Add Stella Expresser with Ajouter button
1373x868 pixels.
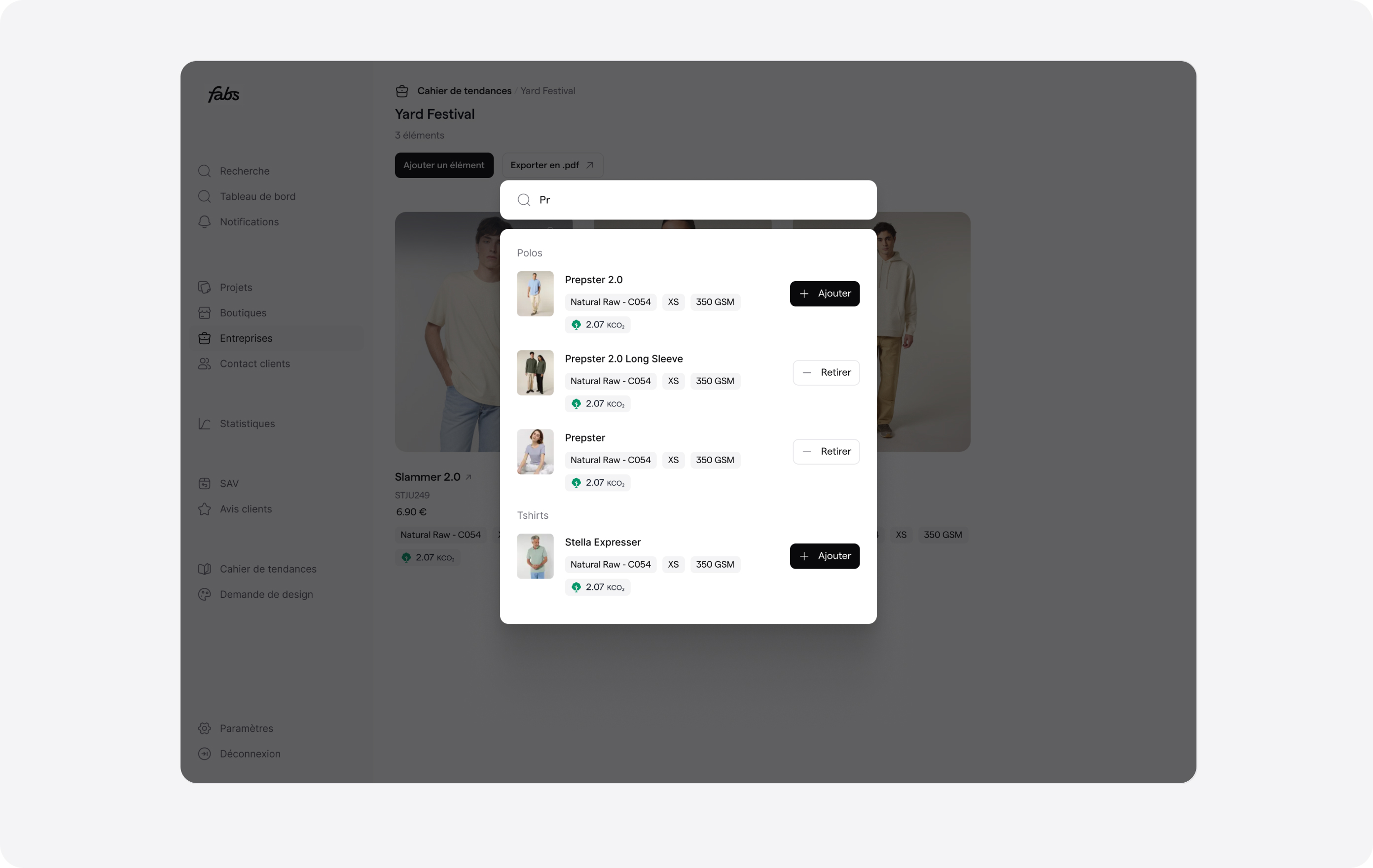pyautogui.click(x=825, y=556)
